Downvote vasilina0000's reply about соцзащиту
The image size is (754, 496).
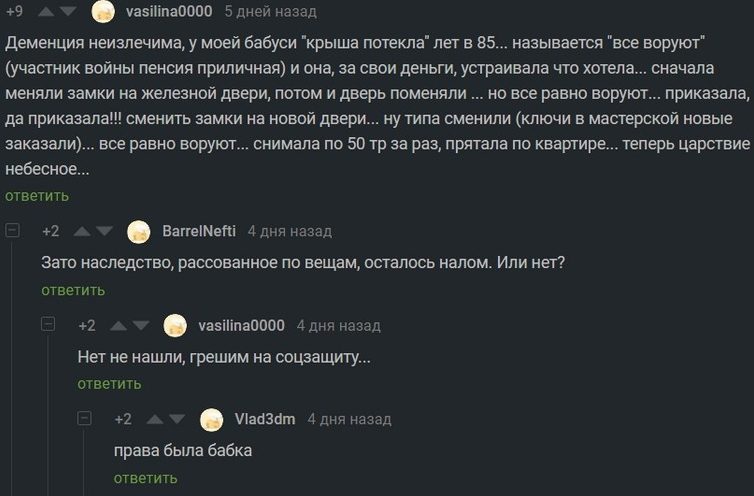(x=141, y=326)
